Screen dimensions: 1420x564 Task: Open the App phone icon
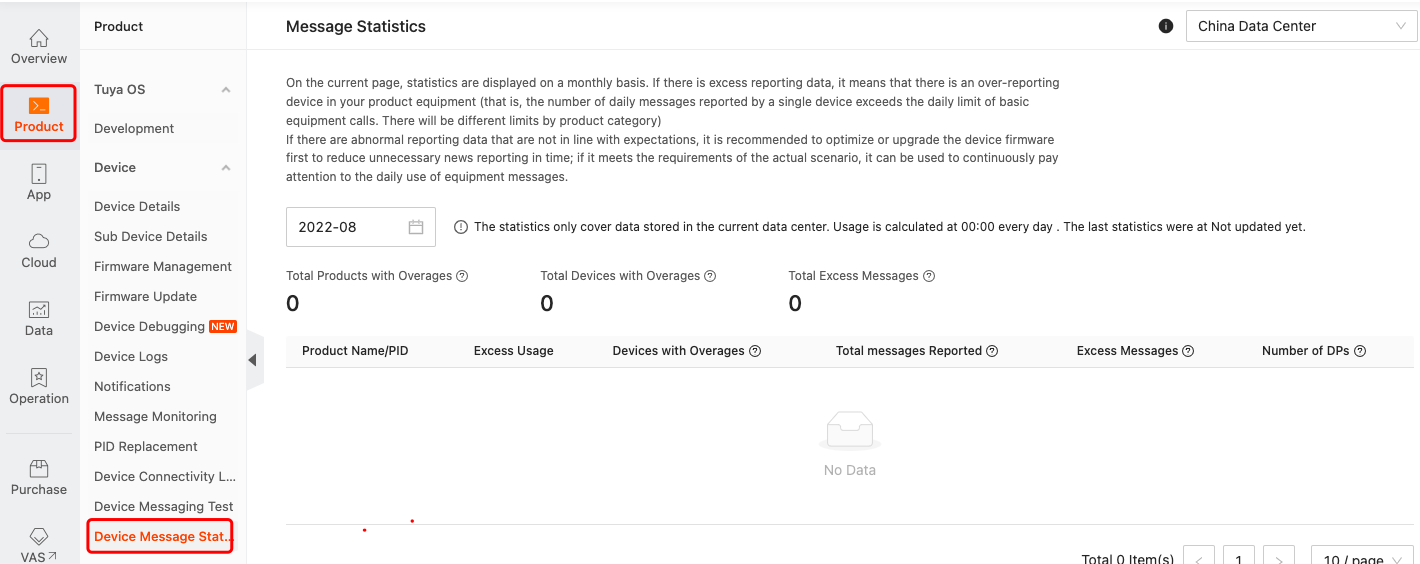[39, 174]
